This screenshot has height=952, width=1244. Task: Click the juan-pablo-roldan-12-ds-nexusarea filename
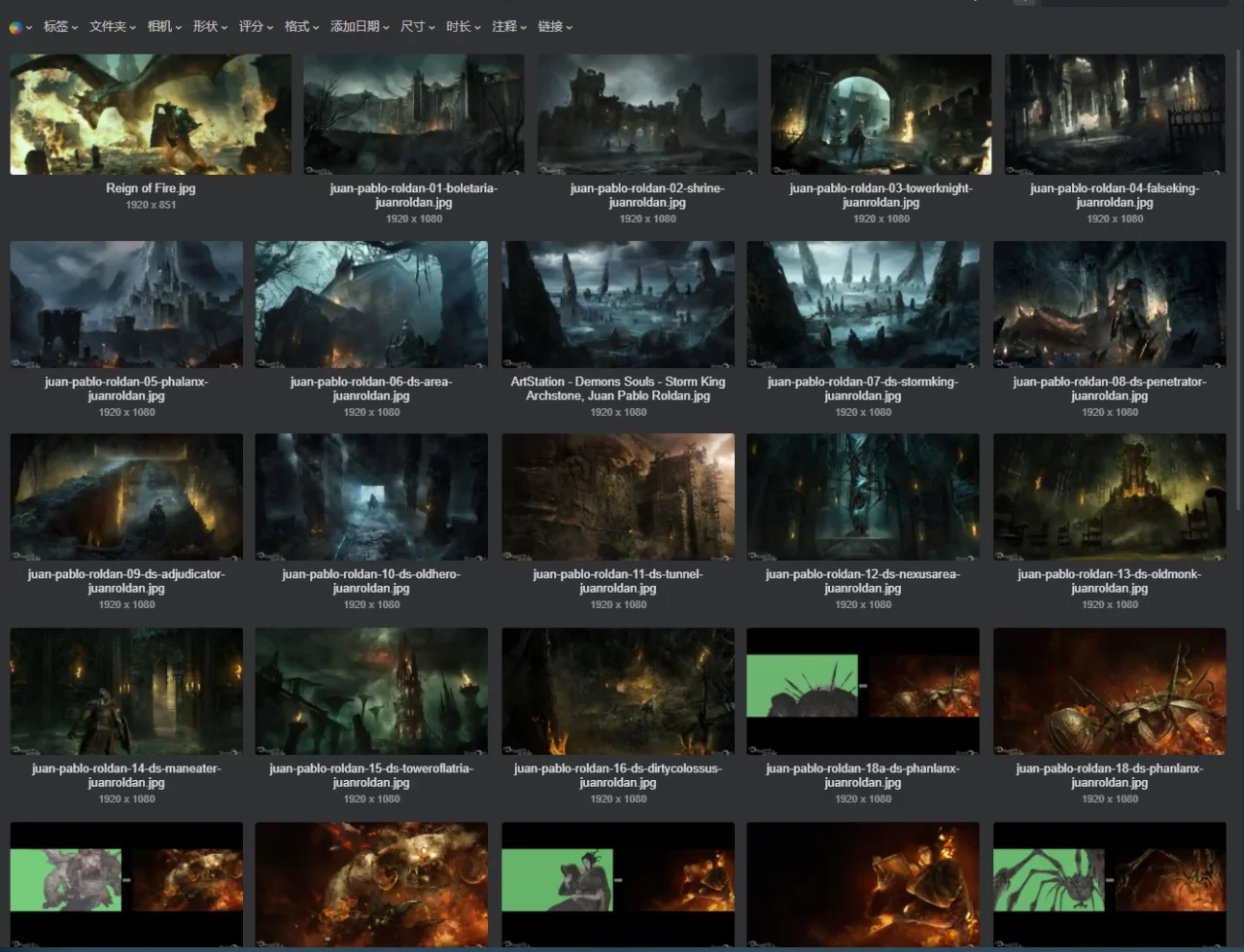point(863,581)
